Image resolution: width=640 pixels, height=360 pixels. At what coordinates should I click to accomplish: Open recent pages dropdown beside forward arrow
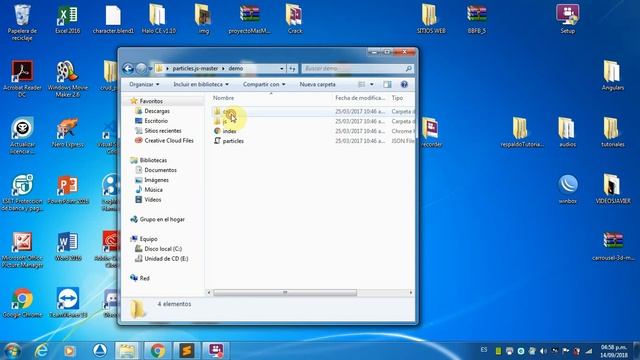click(x=150, y=69)
